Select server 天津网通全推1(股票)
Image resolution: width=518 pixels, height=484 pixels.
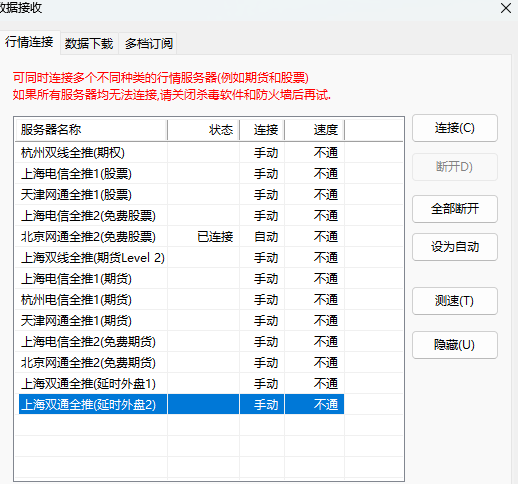tap(76, 195)
